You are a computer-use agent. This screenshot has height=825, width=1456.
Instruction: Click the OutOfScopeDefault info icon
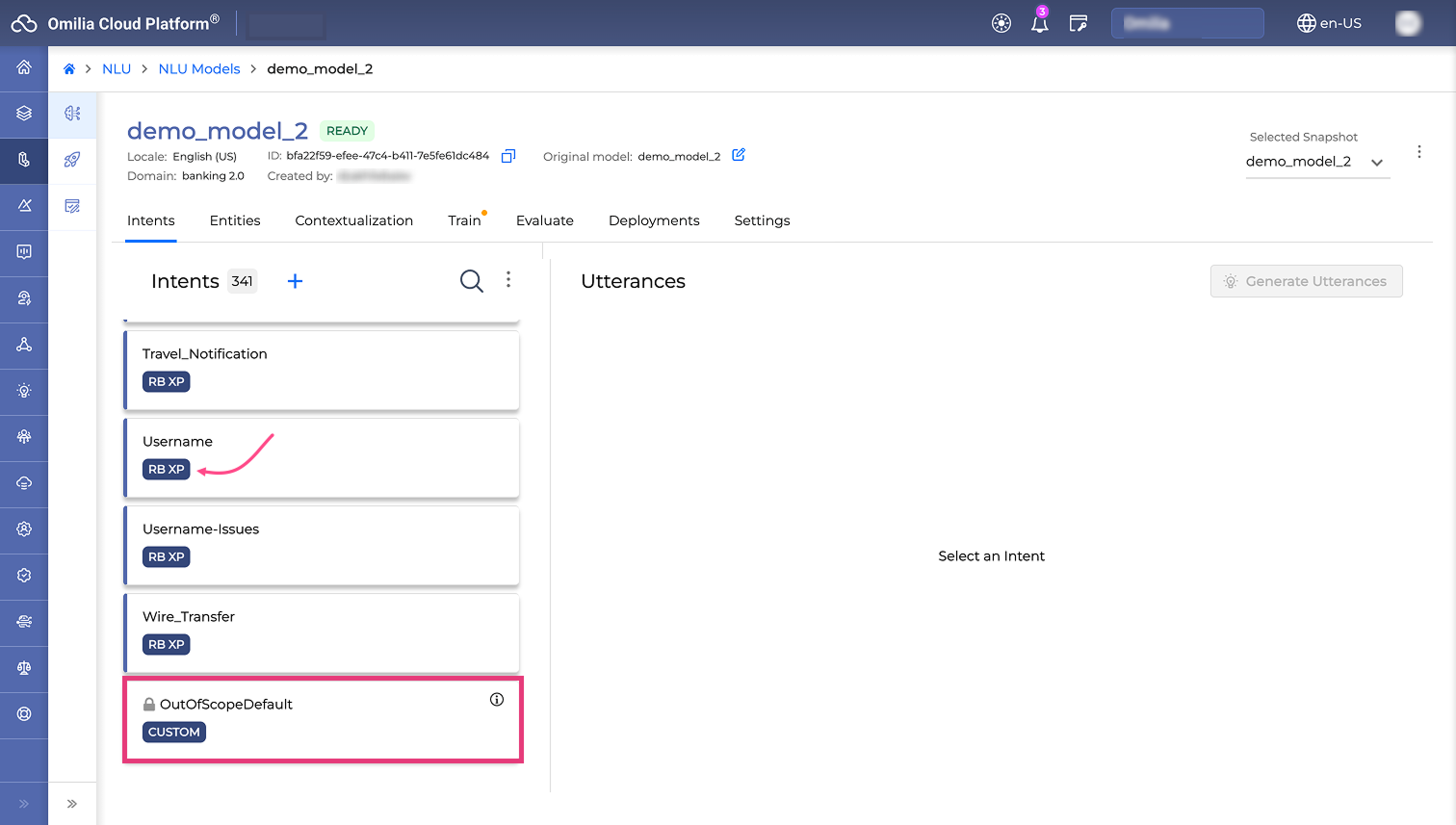[497, 700]
